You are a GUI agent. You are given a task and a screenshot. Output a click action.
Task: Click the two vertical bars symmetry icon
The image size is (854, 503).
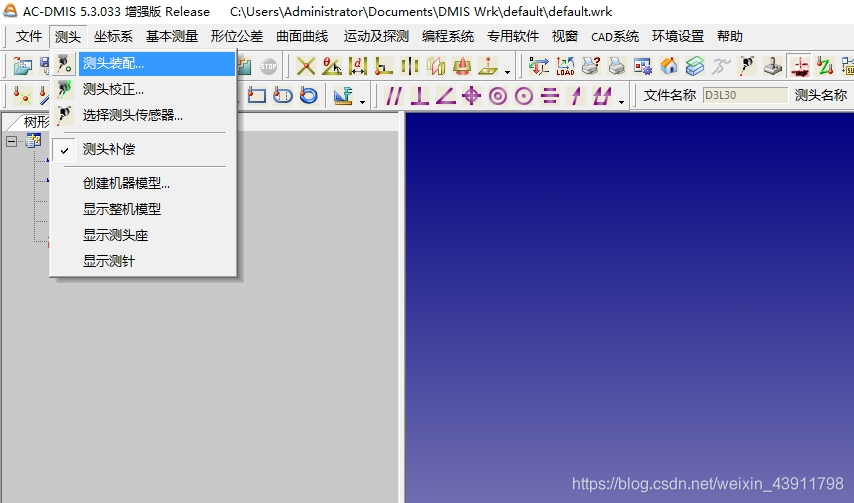tap(410, 66)
